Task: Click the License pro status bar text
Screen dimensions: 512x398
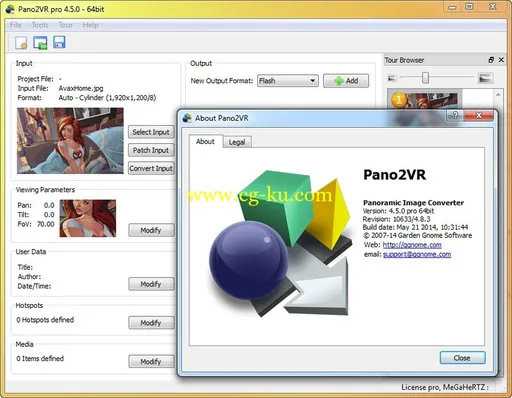Action: click(x=445, y=387)
